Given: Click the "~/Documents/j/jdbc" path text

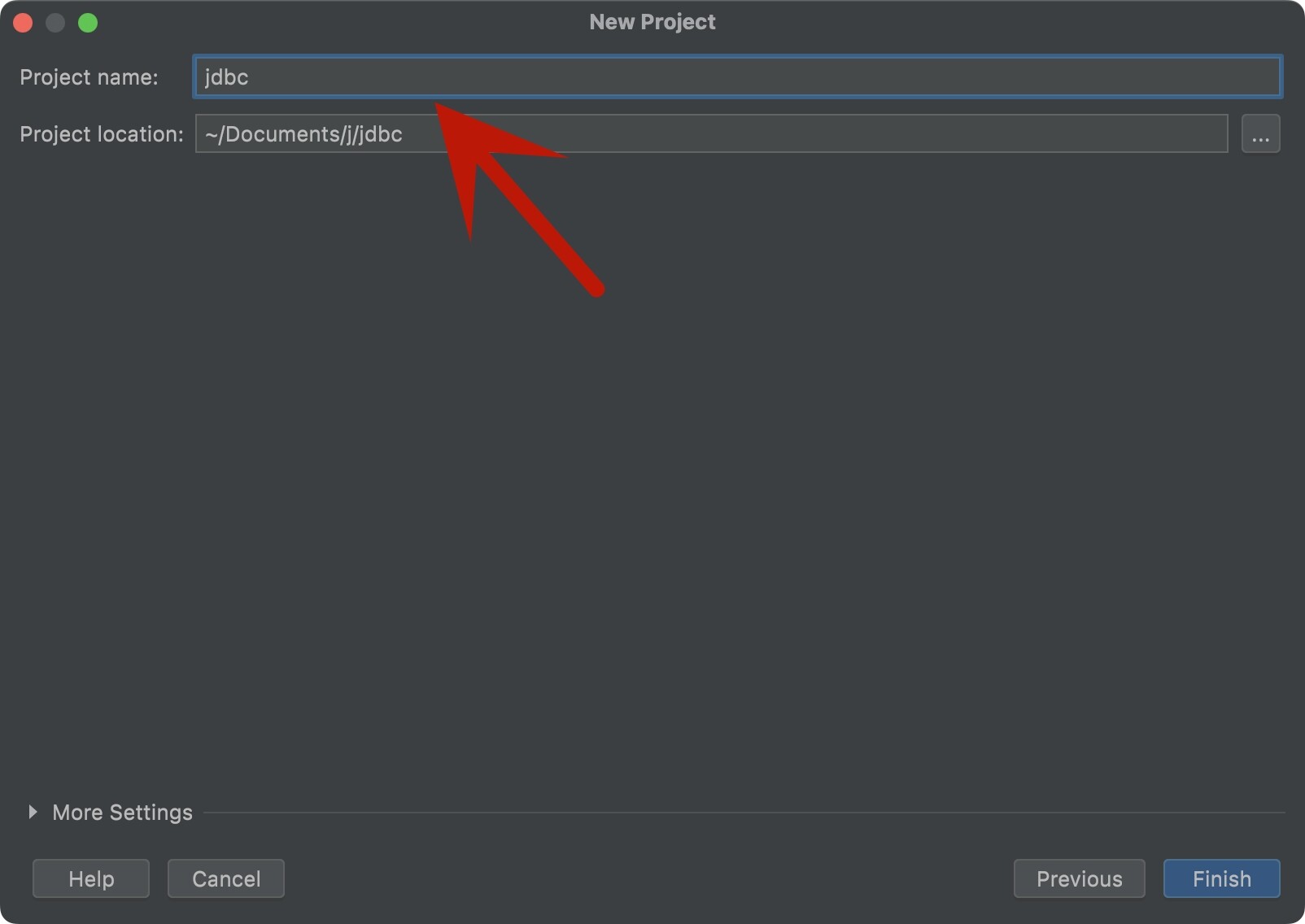Looking at the screenshot, I should point(303,134).
